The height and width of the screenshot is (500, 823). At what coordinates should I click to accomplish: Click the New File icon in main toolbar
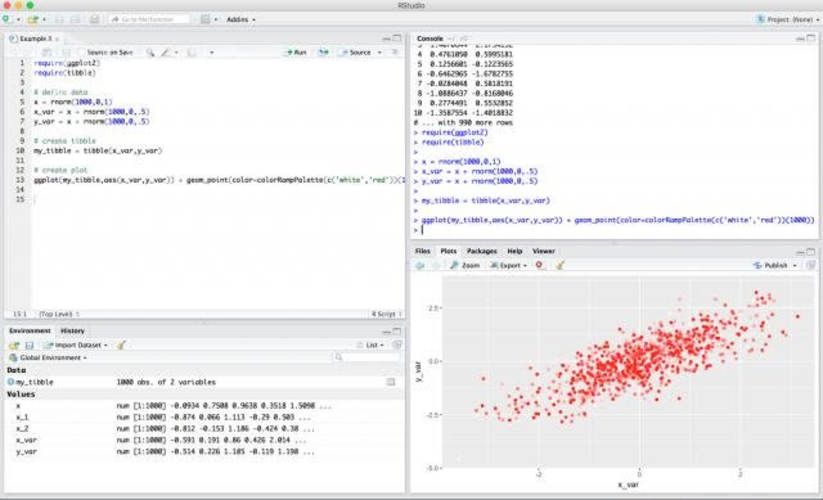[x=6, y=19]
